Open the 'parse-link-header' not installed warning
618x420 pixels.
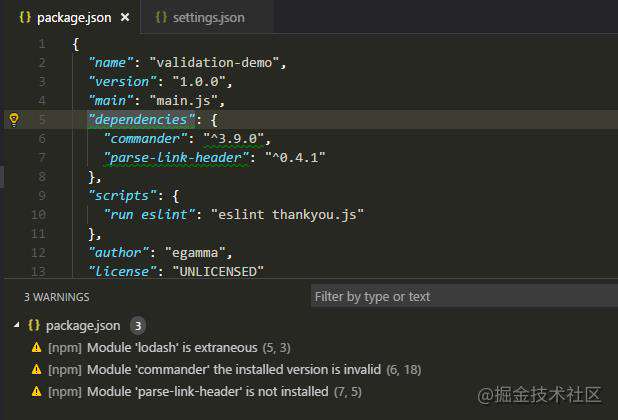205,392
